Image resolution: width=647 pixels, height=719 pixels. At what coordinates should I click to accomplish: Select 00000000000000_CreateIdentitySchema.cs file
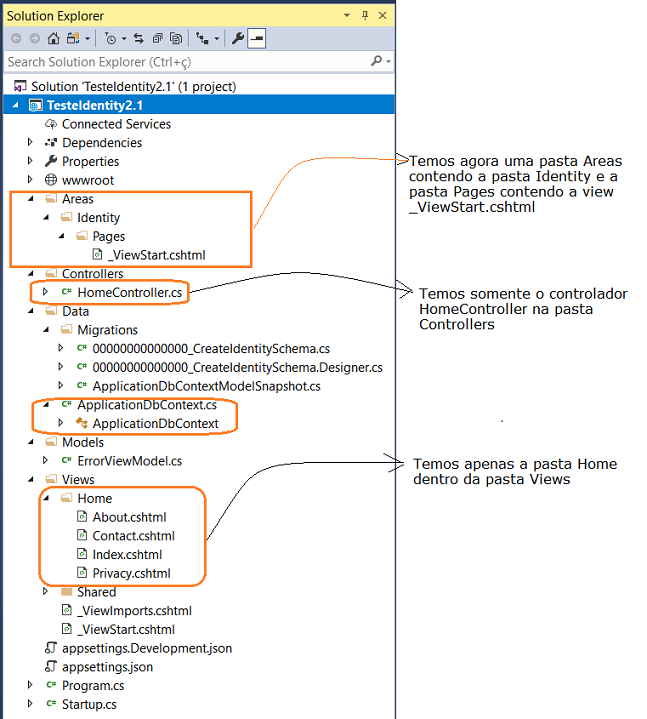(x=211, y=348)
